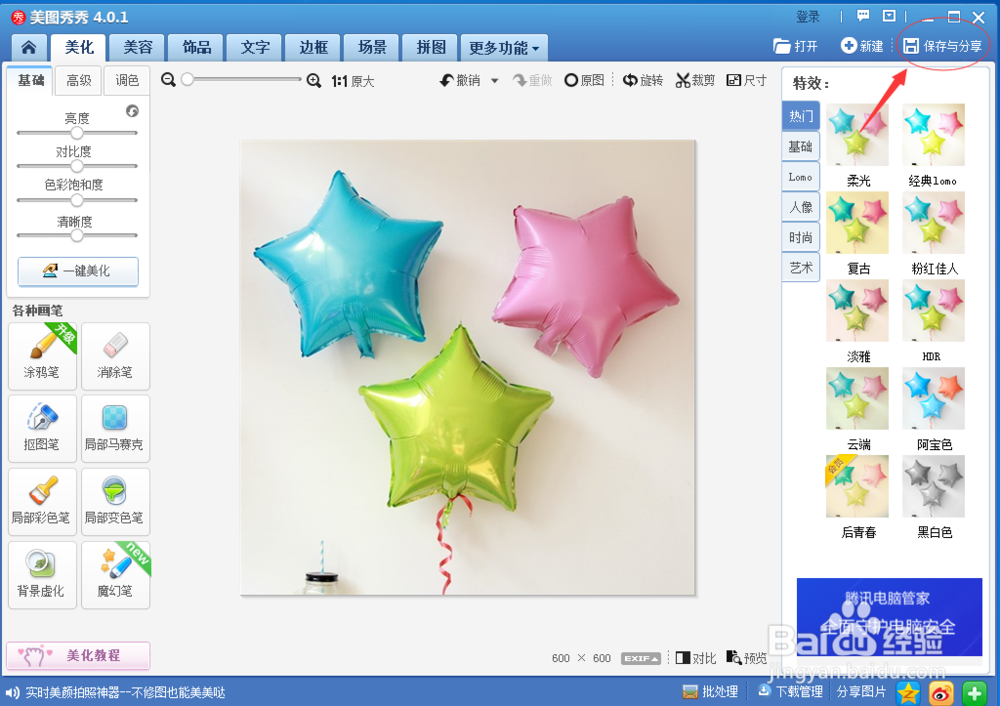
Task: Switch to the 美容 tab
Action: (x=138, y=48)
